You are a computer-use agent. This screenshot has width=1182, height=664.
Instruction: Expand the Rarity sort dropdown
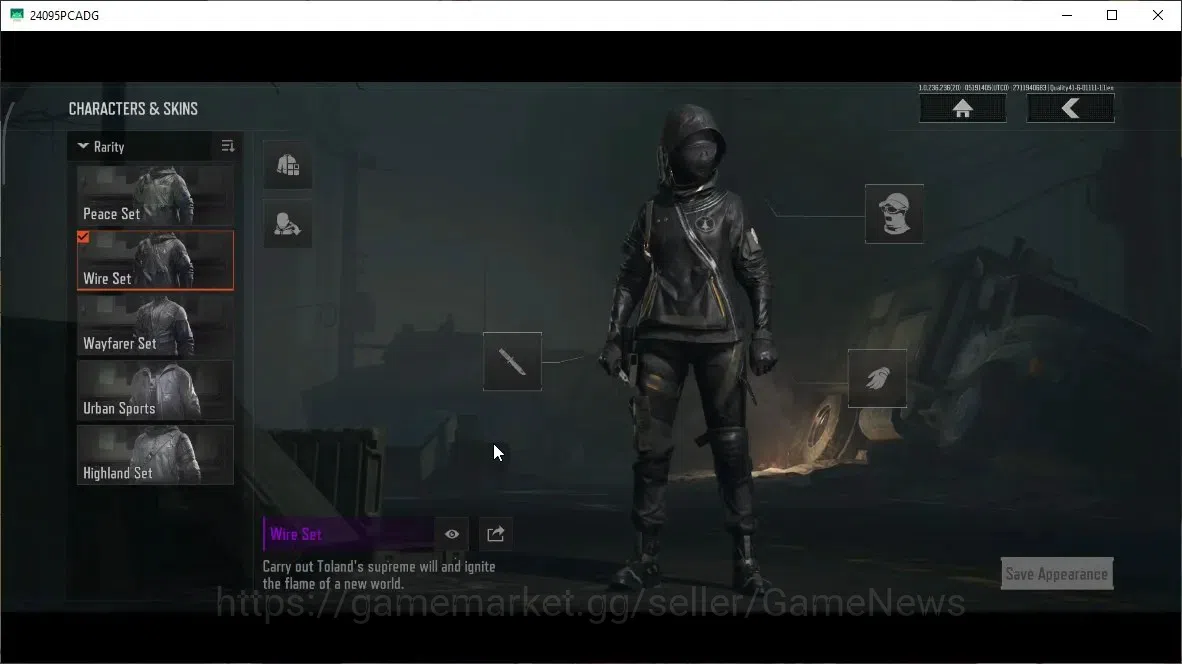142,147
